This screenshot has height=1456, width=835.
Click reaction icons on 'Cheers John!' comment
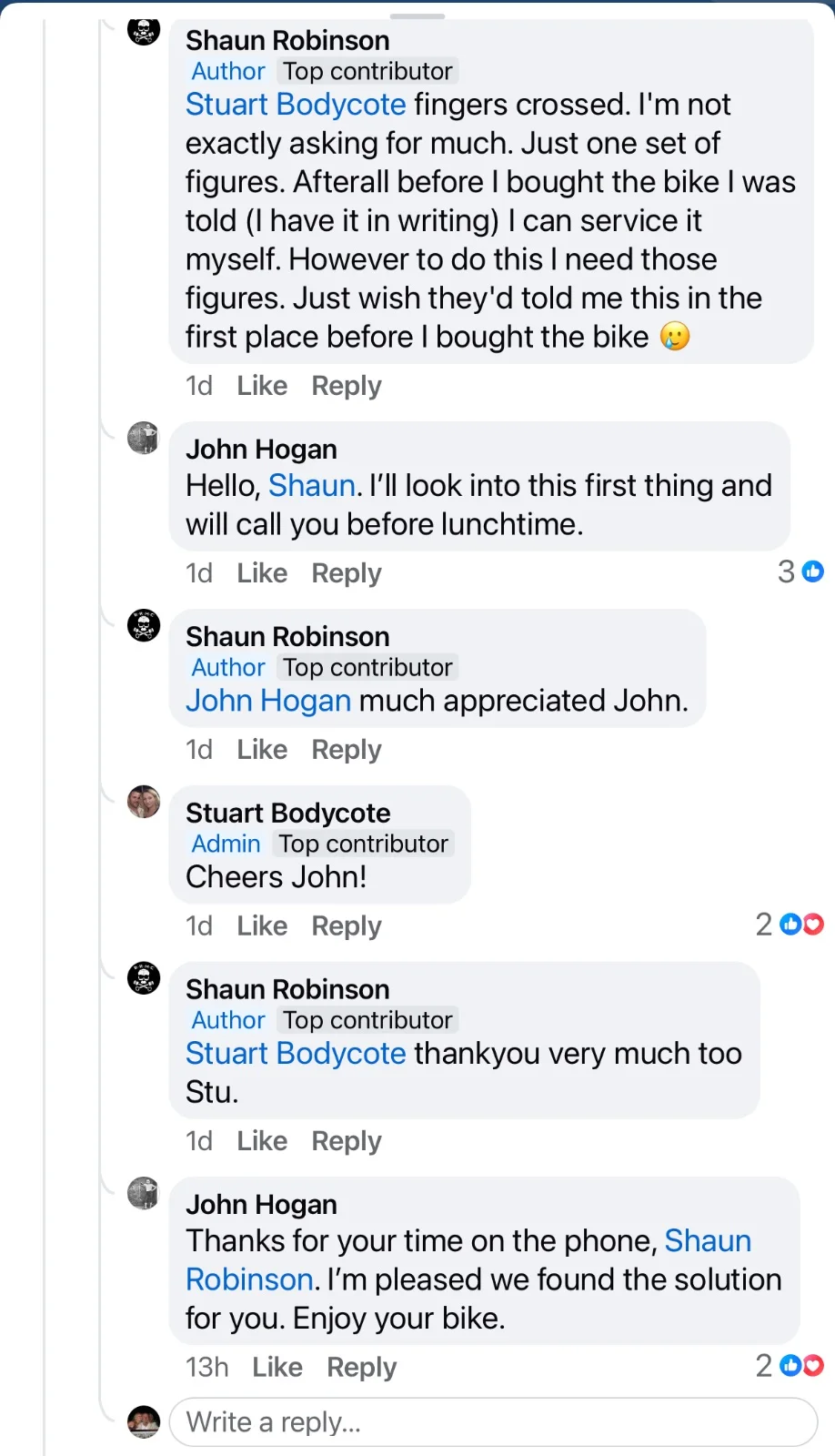click(x=801, y=925)
